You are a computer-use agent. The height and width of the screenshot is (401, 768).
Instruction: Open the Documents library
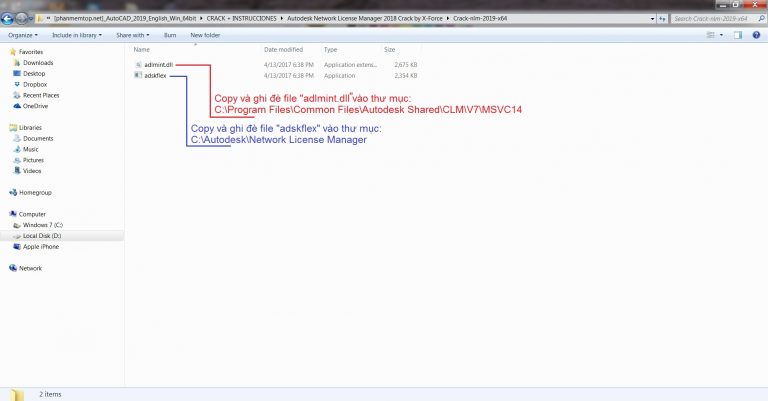(38, 139)
